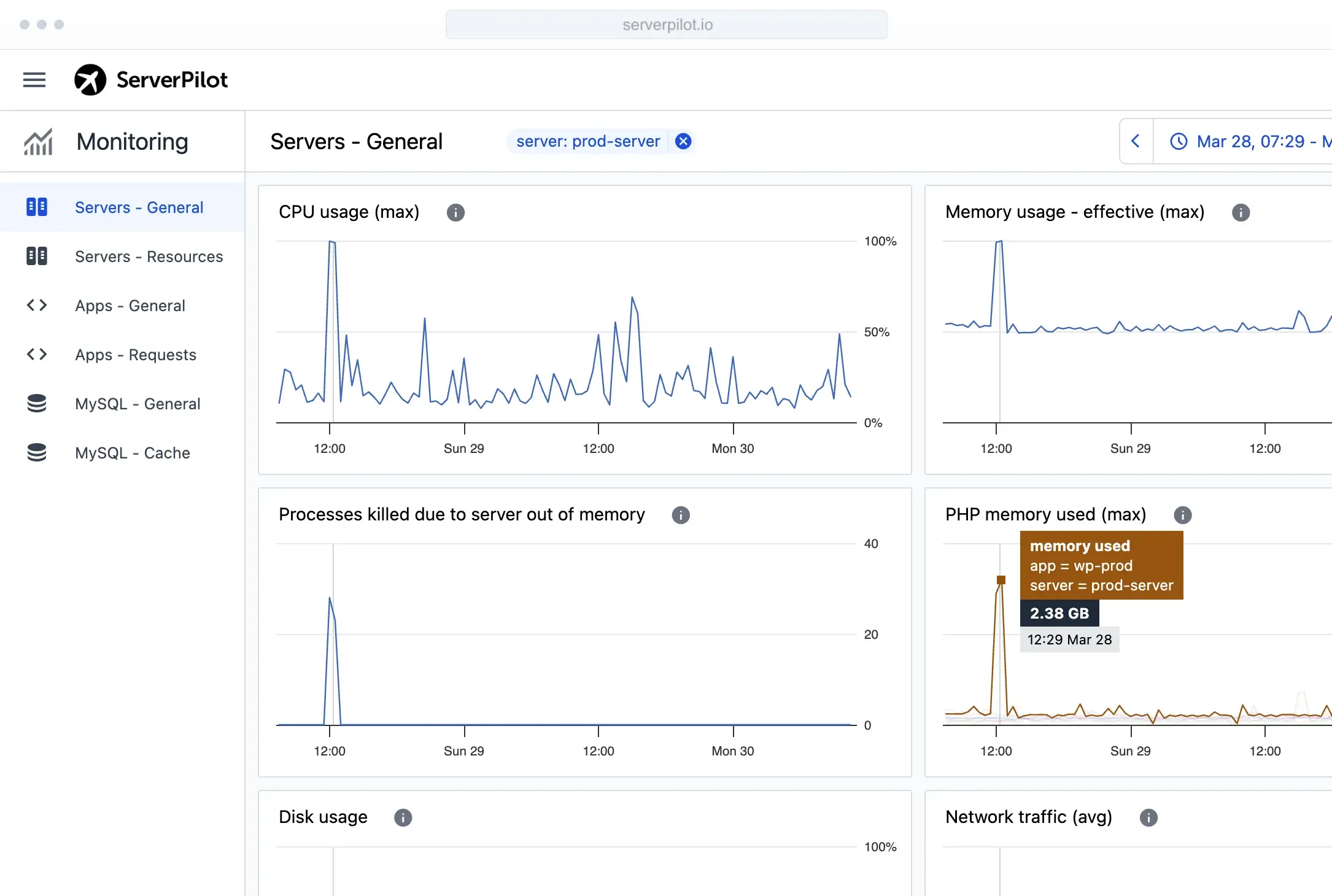The height and width of the screenshot is (896, 1332).
Task: Open the hamburger navigation menu
Action: point(34,80)
